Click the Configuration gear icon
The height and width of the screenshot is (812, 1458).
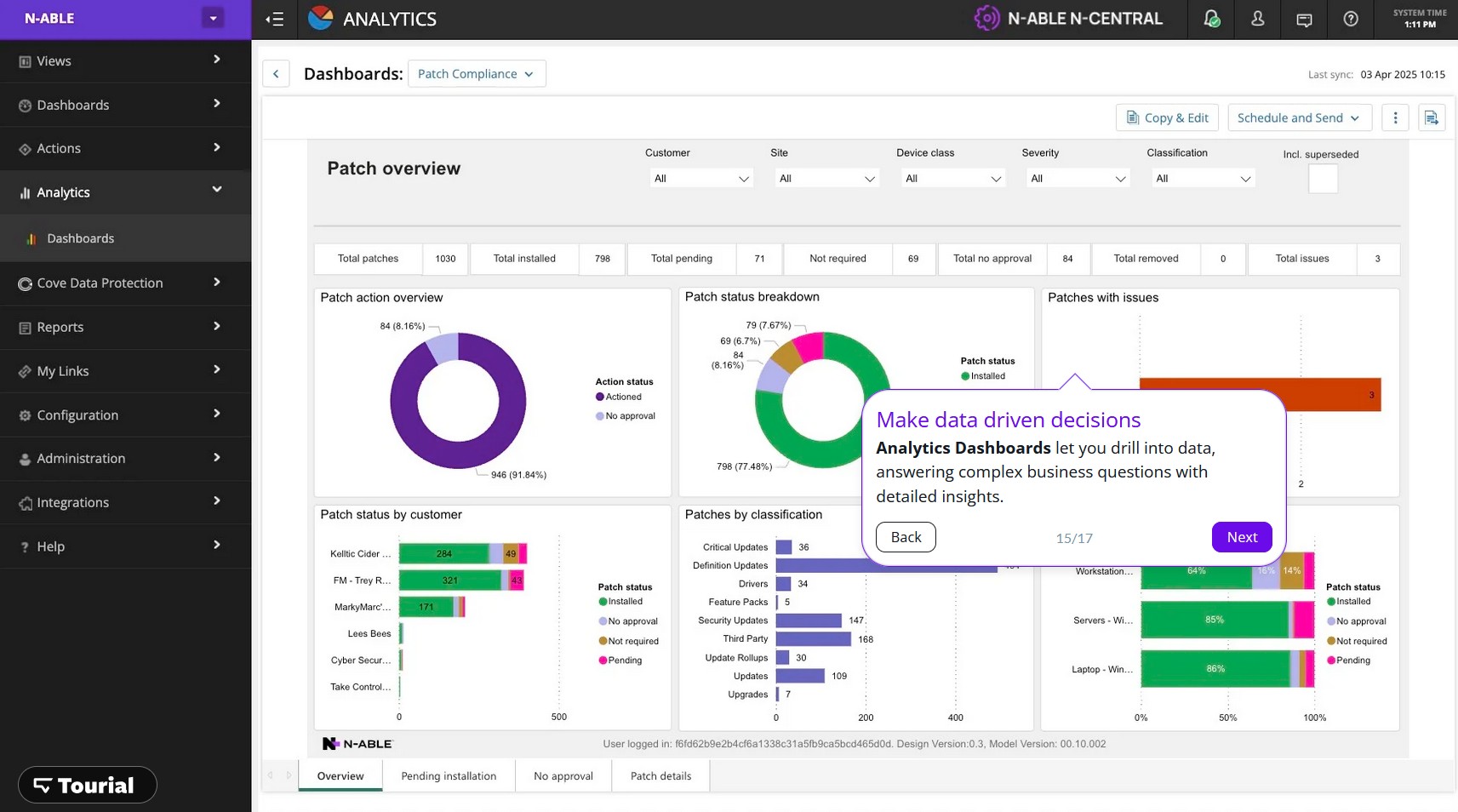(25, 415)
